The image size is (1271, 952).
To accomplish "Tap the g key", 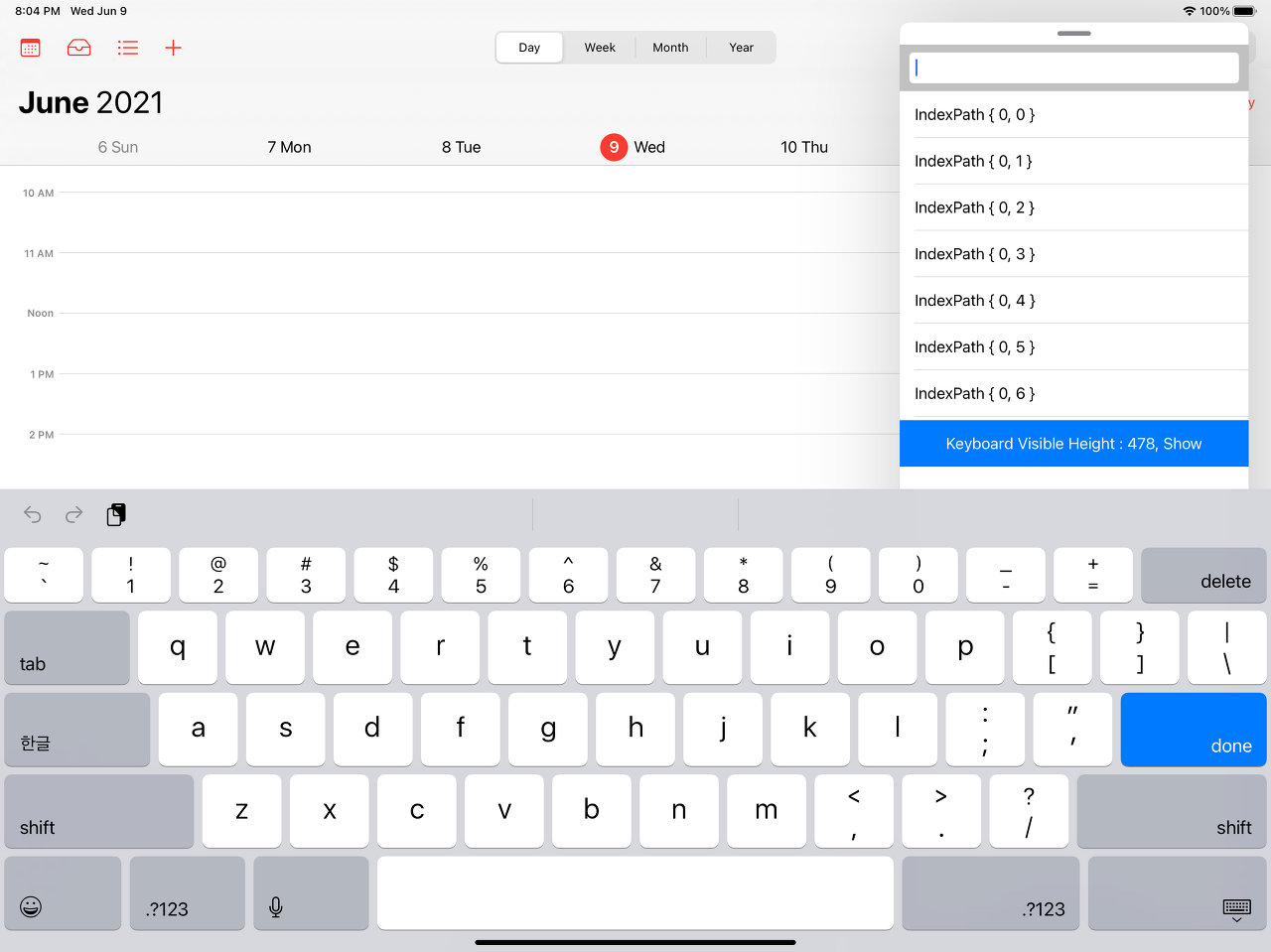I will pyautogui.click(x=548, y=730).
